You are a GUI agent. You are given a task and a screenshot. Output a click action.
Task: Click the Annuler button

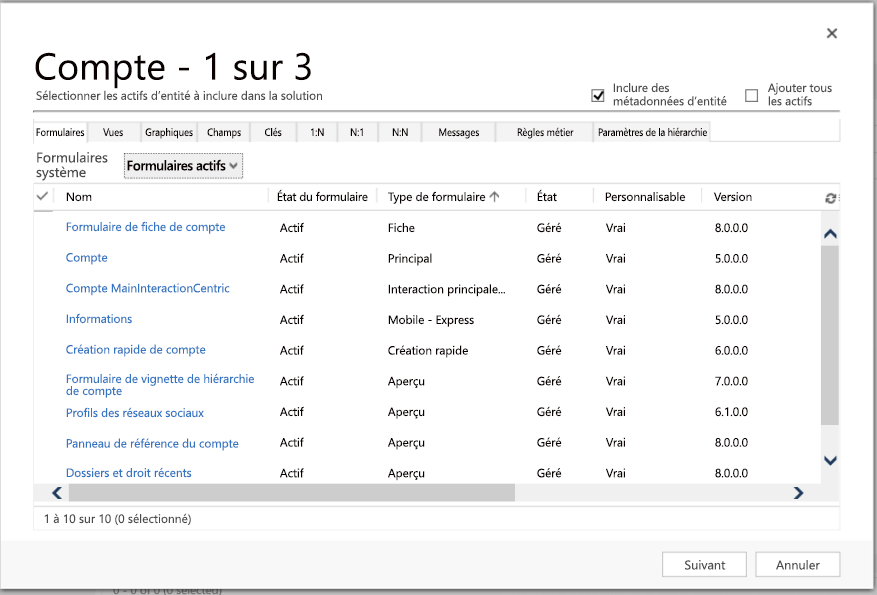(797, 565)
